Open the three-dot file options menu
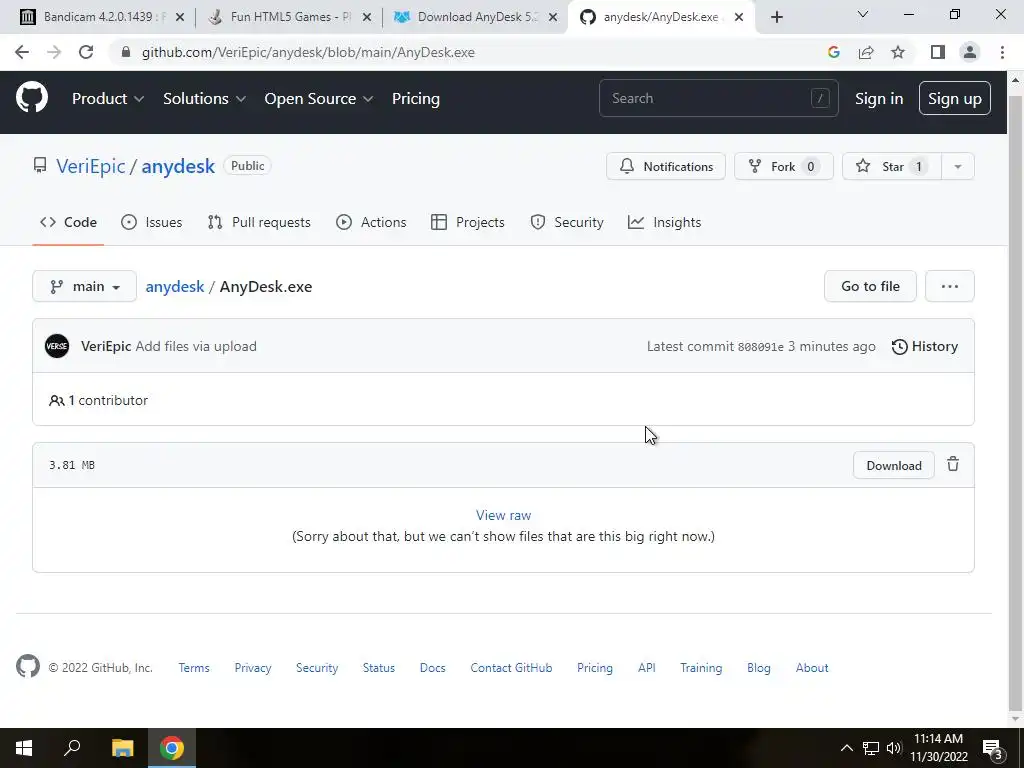The image size is (1024, 768). click(x=950, y=286)
